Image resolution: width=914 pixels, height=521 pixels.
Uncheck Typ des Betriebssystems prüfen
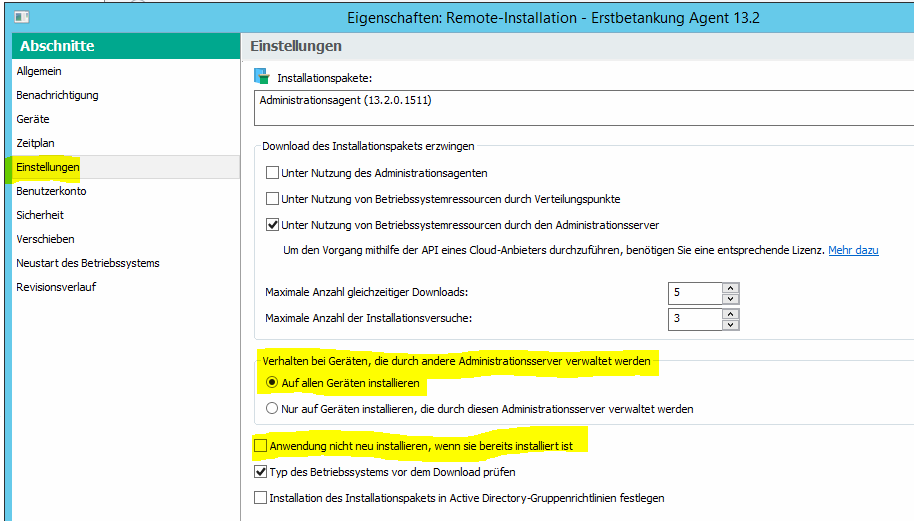pos(261,472)
